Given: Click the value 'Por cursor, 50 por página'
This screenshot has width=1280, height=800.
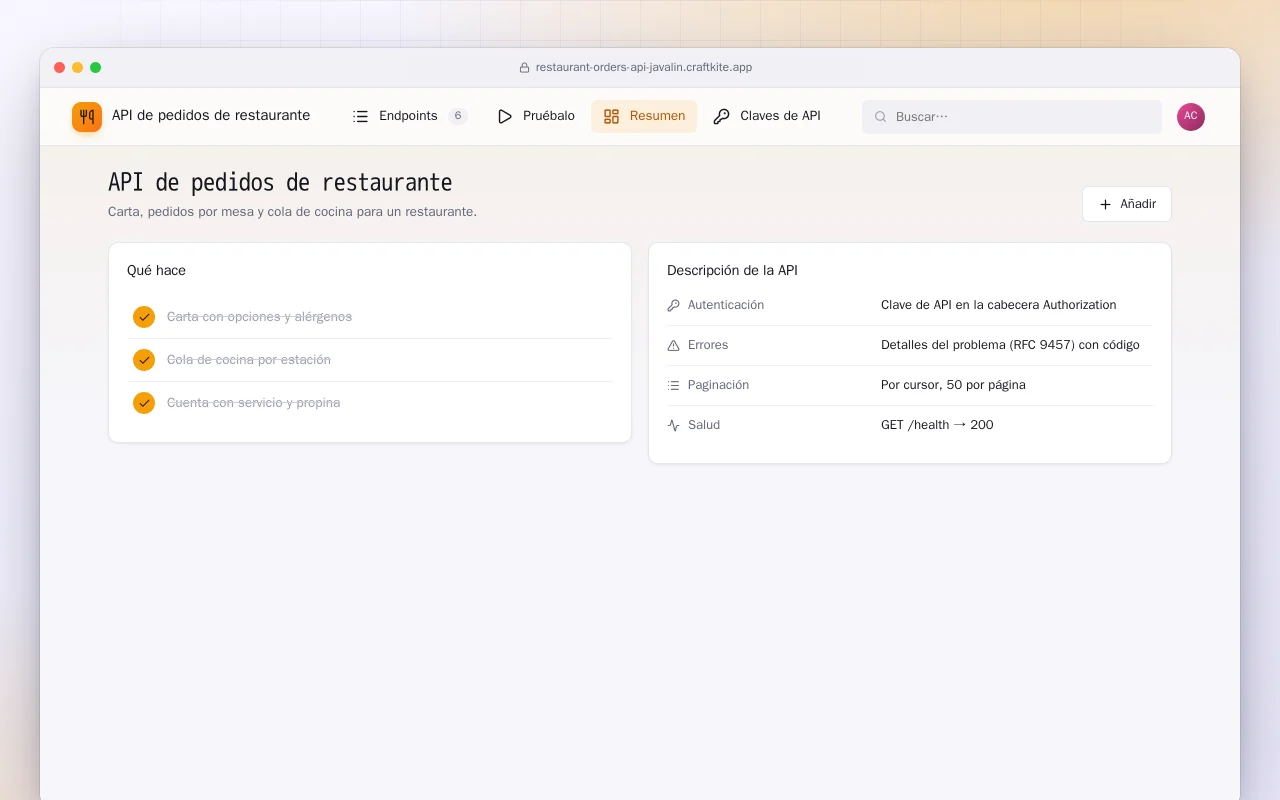Looking at the screenshot, I should coord(953,385).
